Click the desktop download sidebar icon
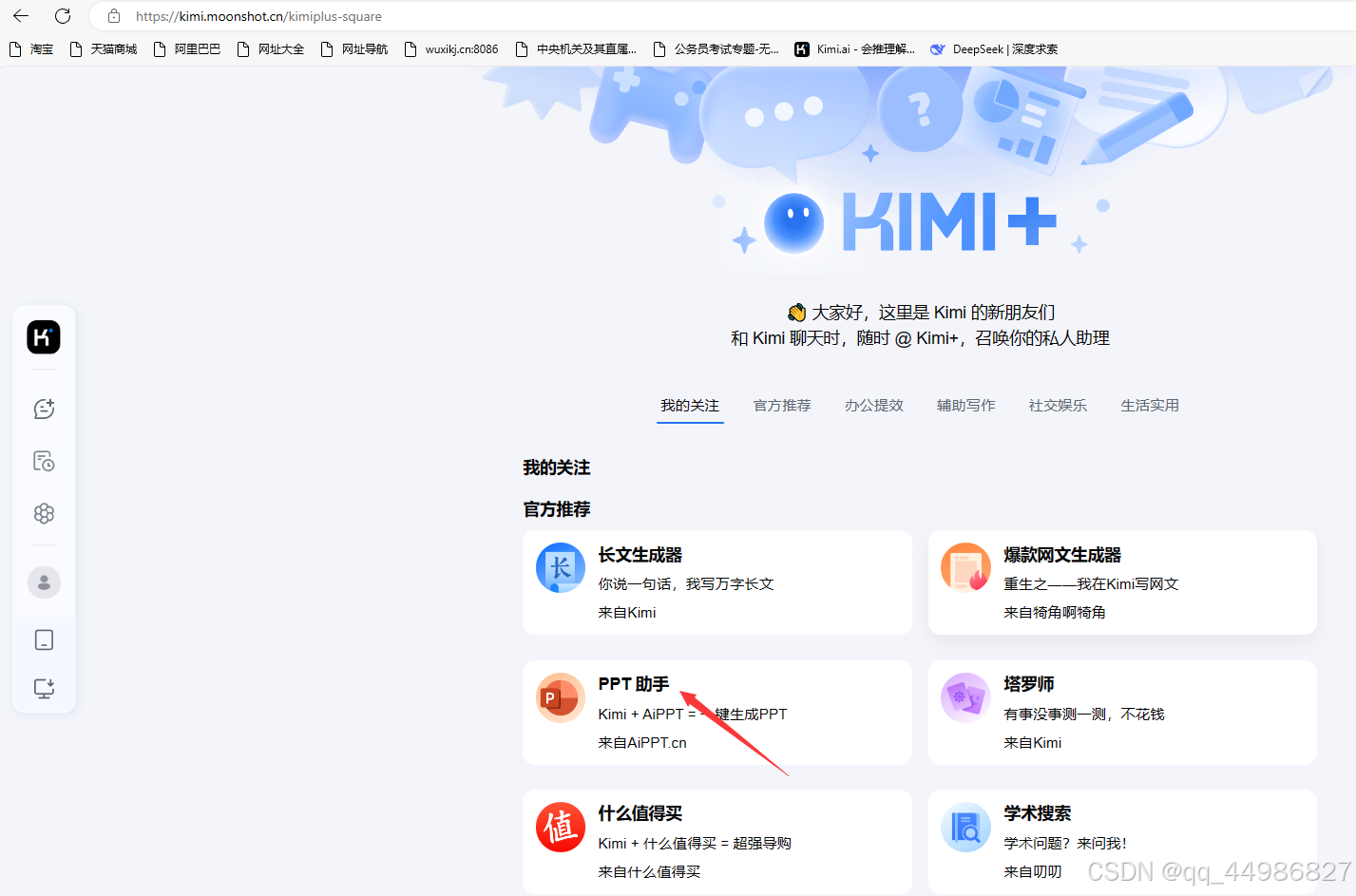The width and height of the screenshot is (1356, 896). coord(44,688)
